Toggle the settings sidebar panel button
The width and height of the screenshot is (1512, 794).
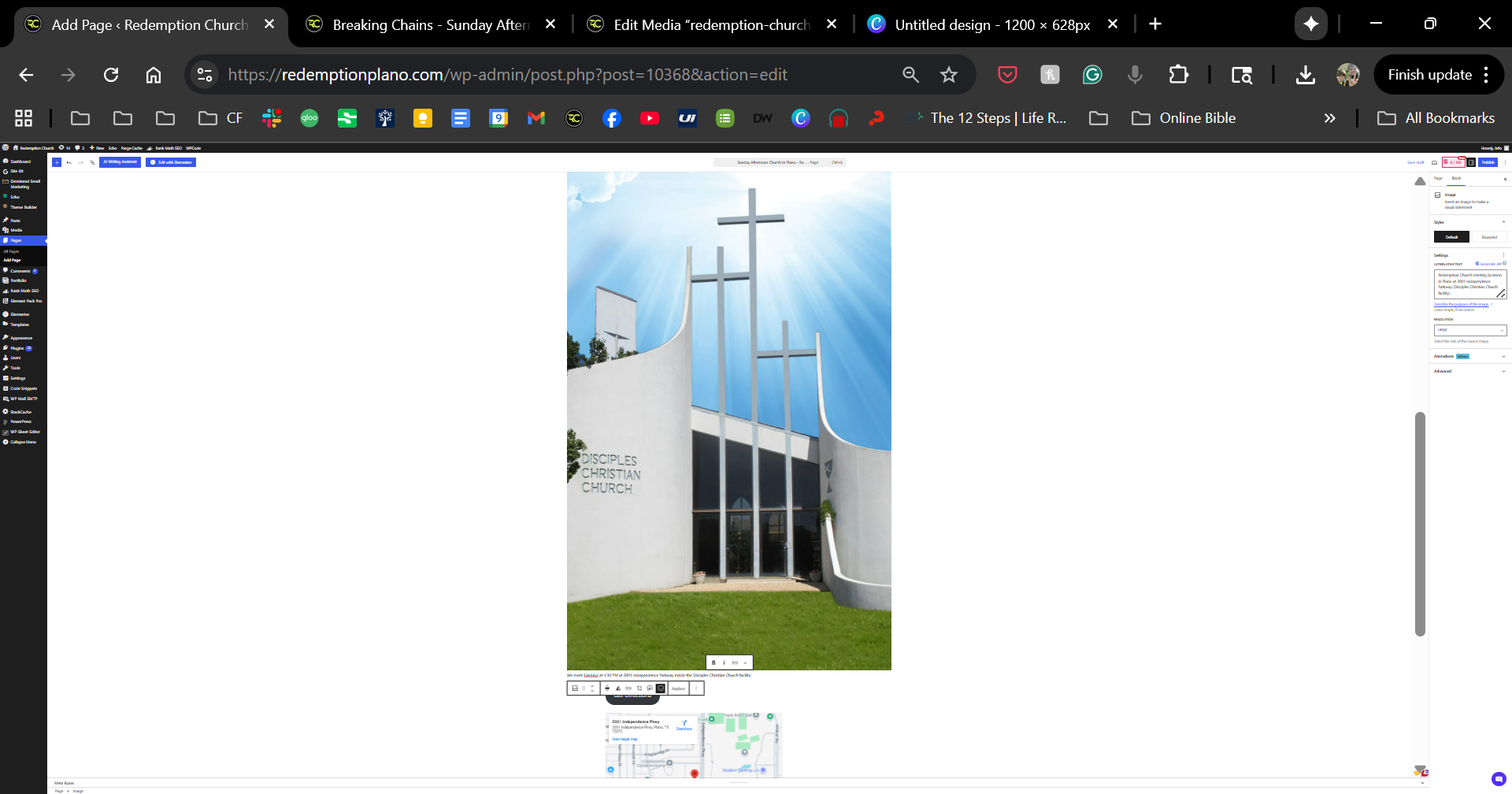tap(1471, 162)
